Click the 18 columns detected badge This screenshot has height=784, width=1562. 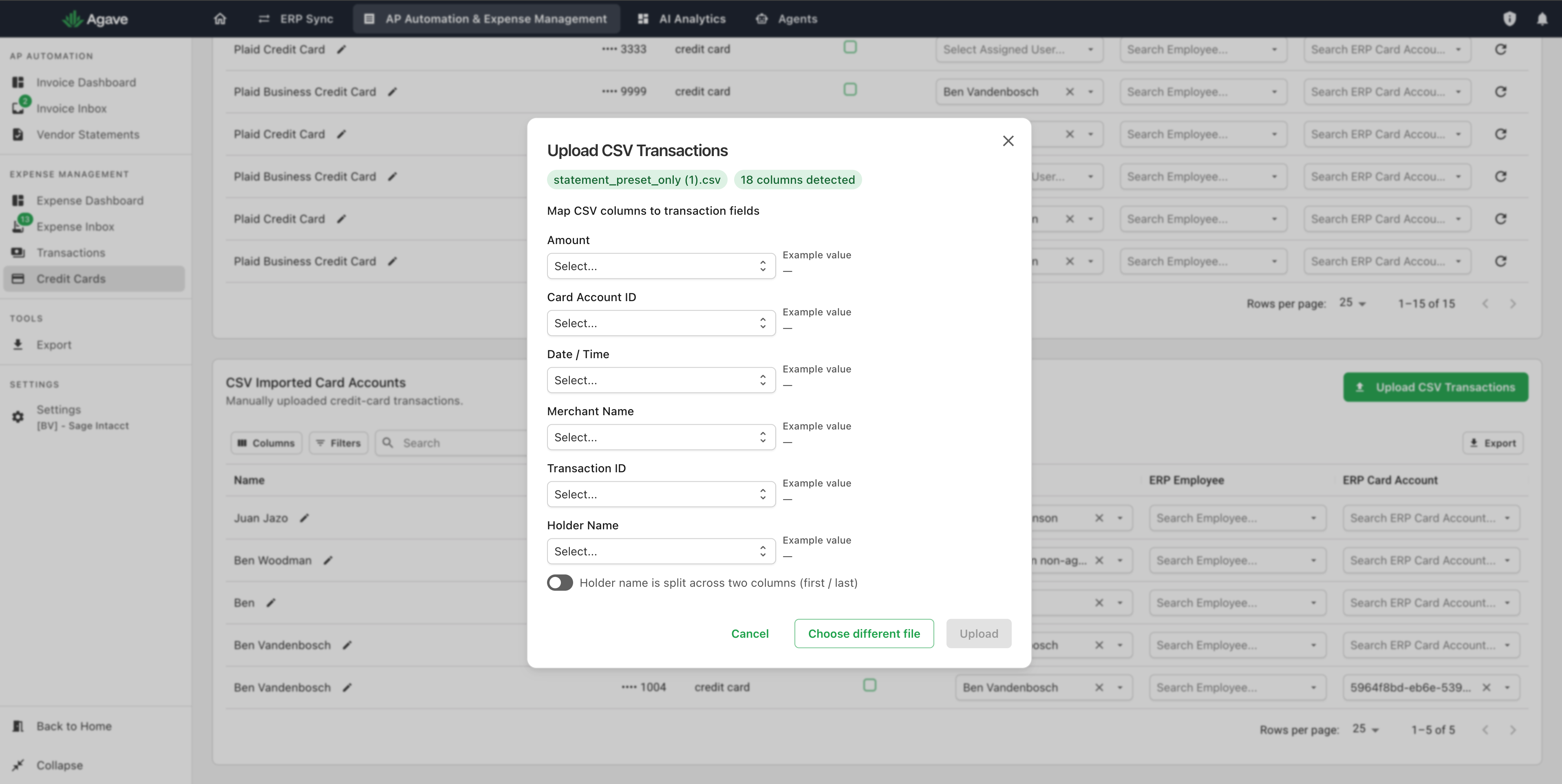click(797, 179)
